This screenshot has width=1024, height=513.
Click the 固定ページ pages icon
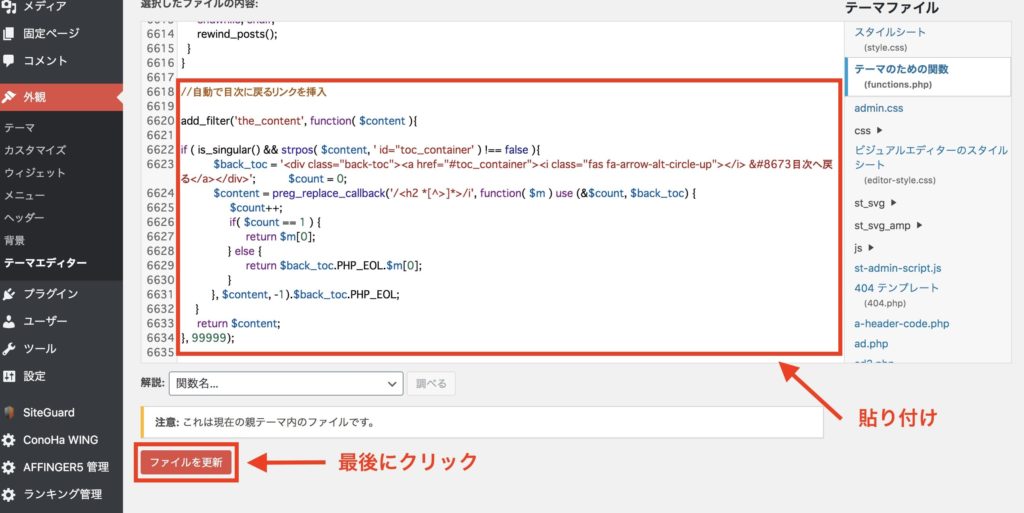[8, 33]
